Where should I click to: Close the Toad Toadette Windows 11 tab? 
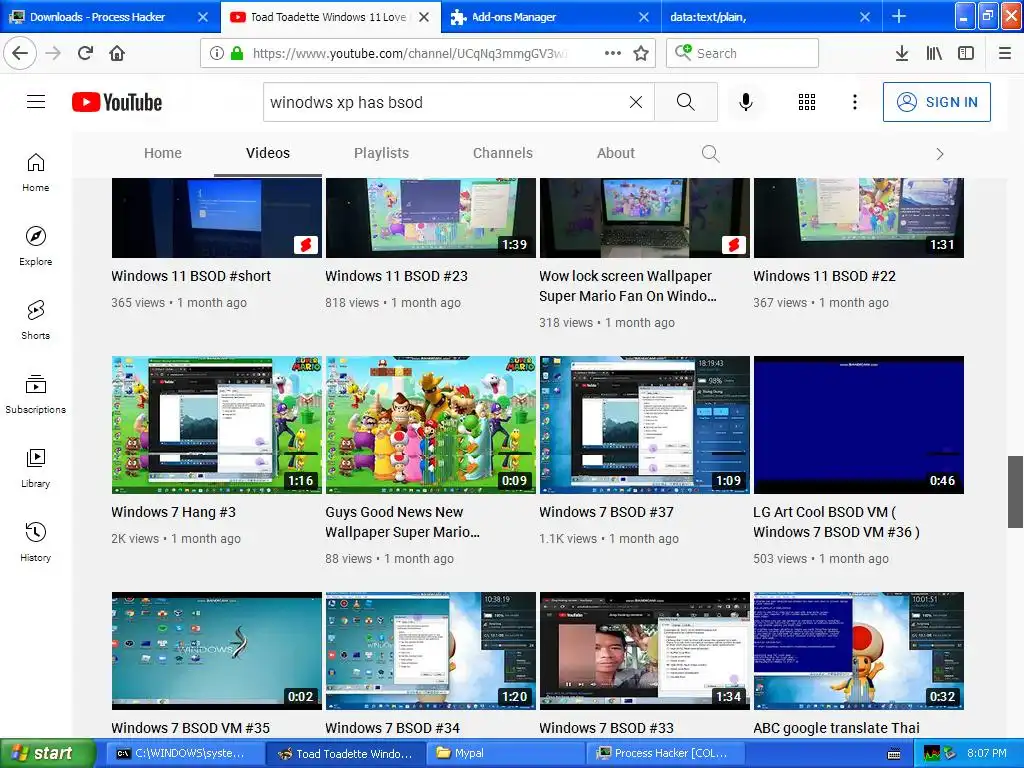[x=424, y=17]
